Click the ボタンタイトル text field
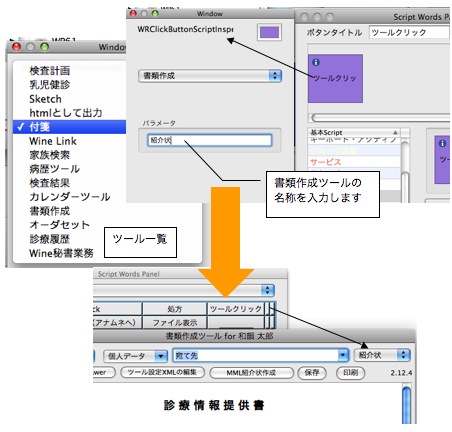 pos(409,32)
